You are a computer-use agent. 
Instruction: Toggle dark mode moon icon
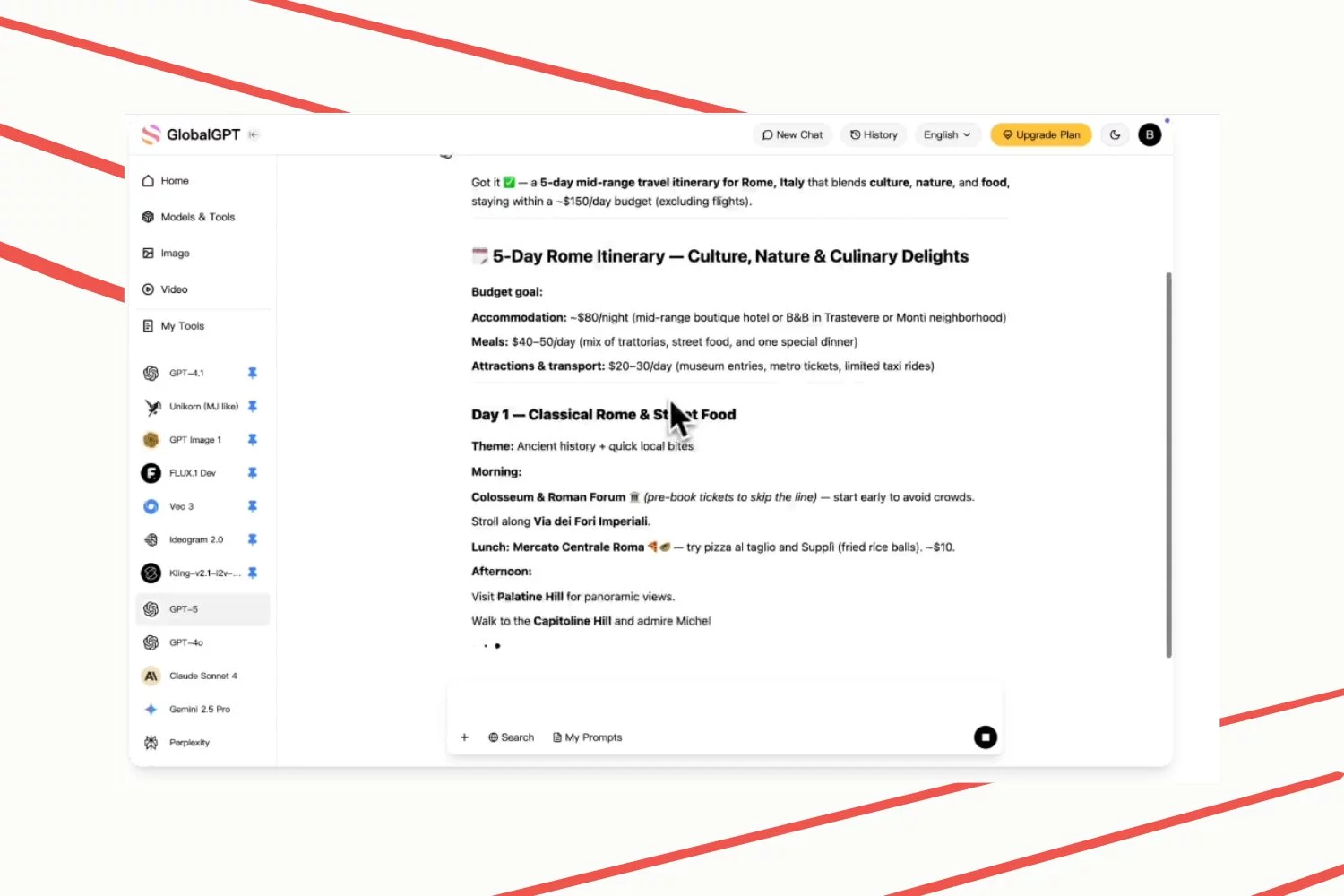(1115, 134)
